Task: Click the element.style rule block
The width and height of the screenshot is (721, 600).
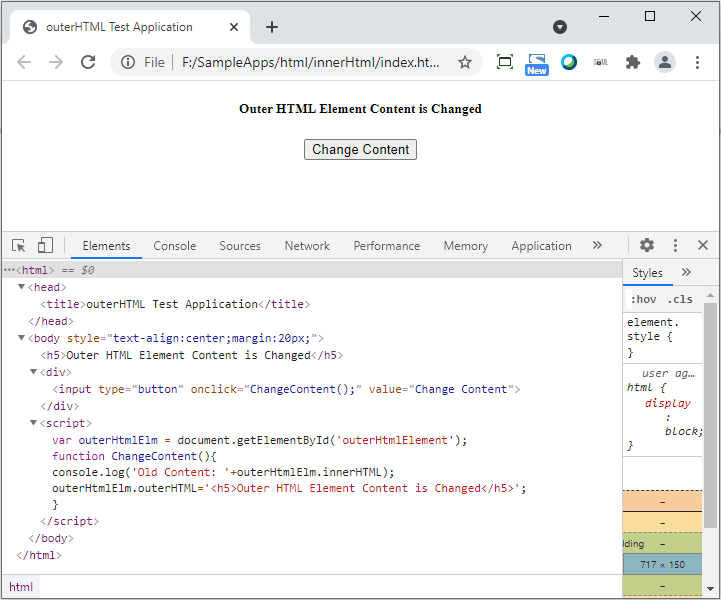Action: [x=663, y=337]
